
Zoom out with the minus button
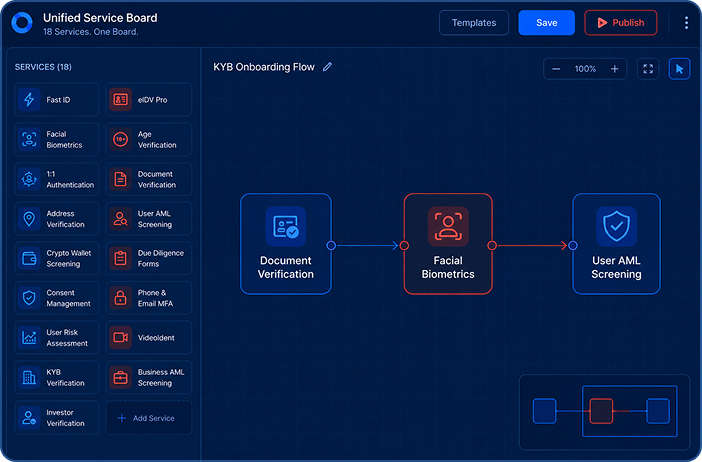click(556, 69)
